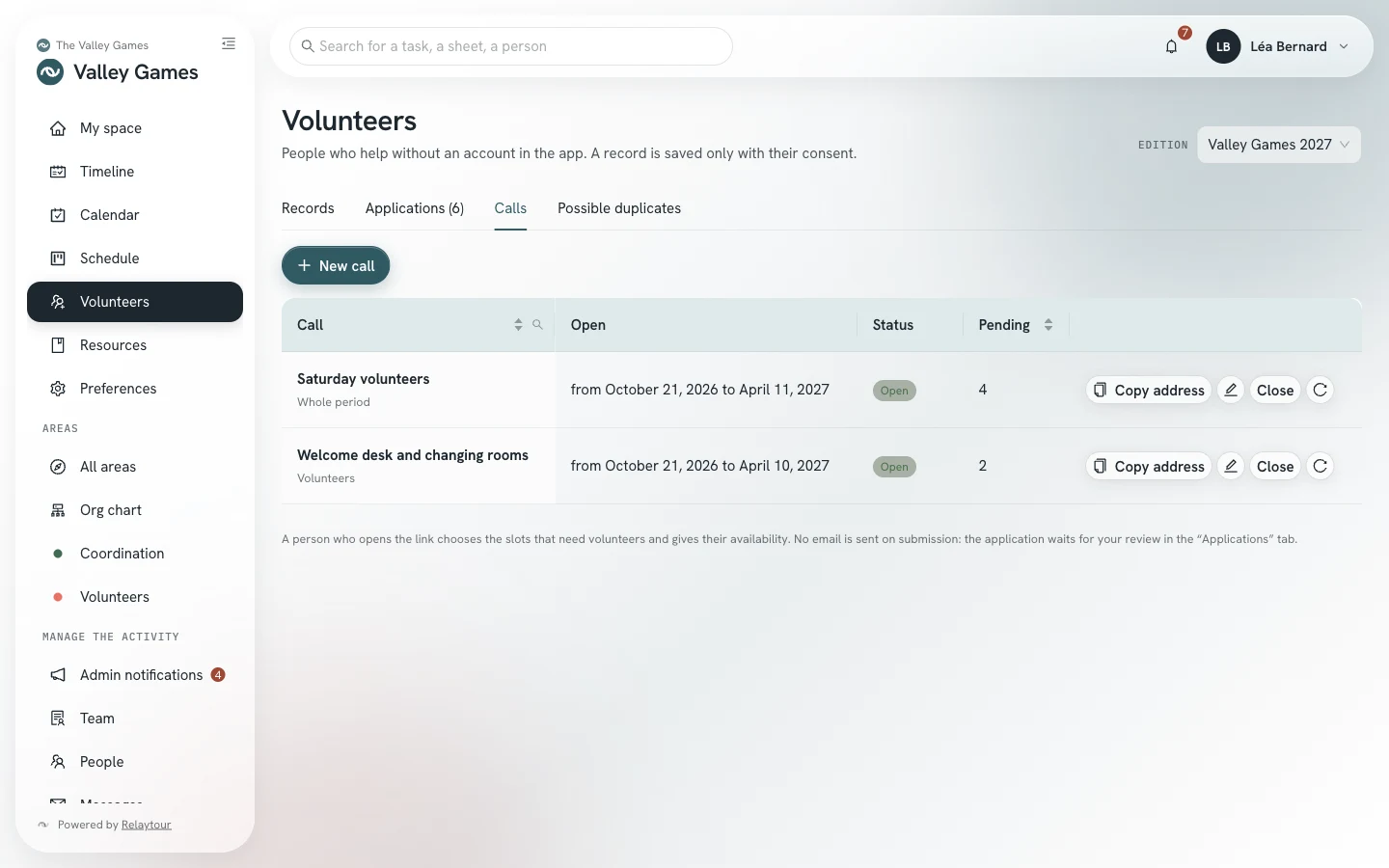1389x868 pixels.
Task: Refresh the Saturday volunteers call link
Action: (x=1321, y=390)
